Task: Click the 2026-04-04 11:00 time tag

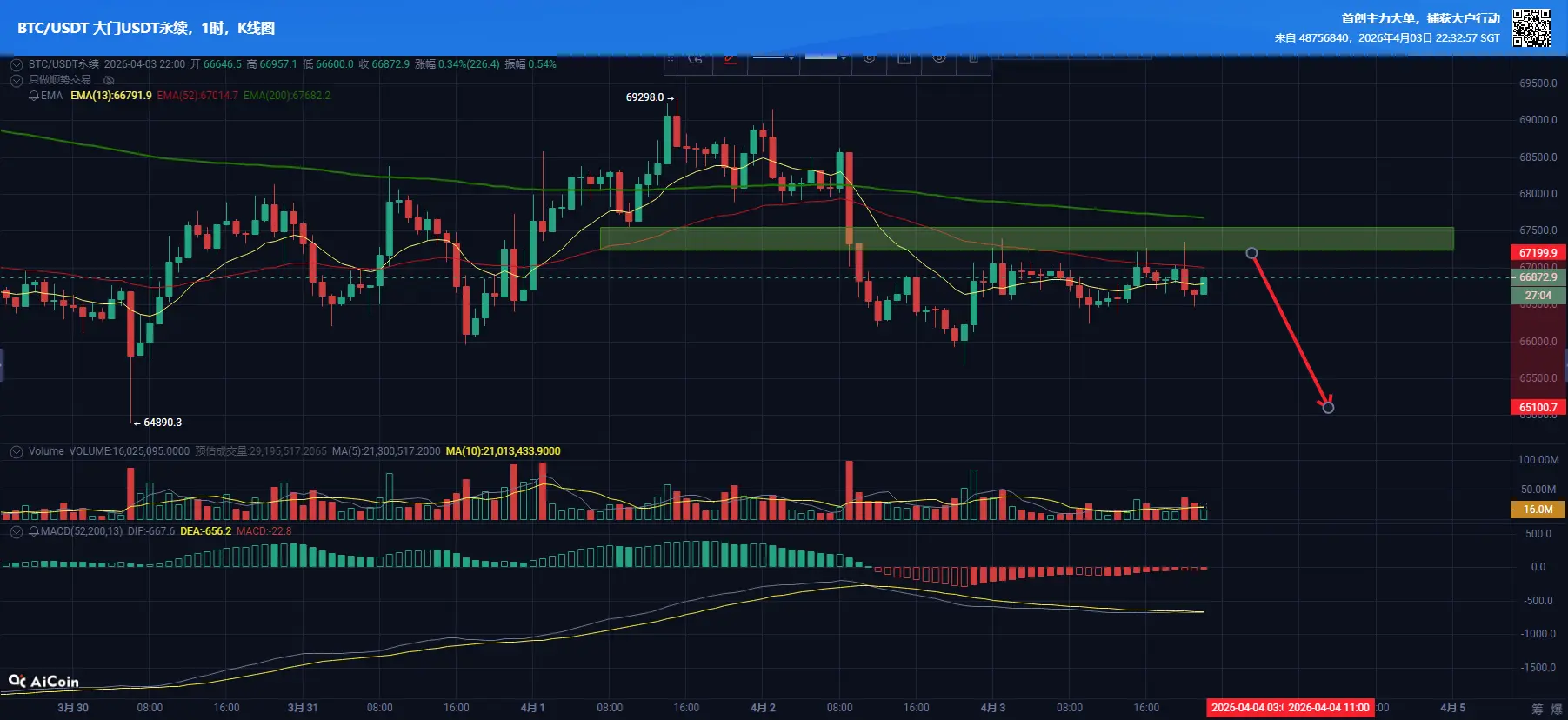Action: 1329,708
